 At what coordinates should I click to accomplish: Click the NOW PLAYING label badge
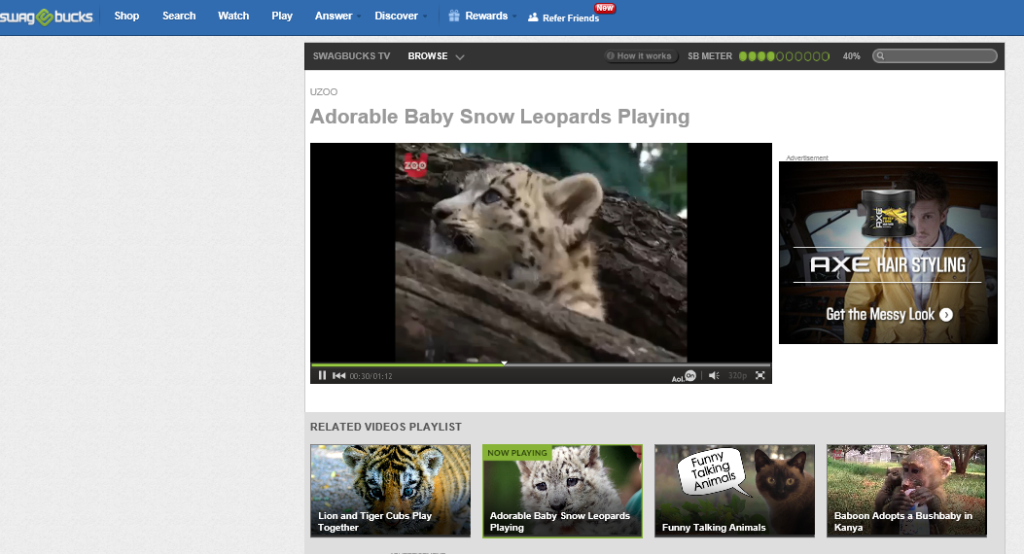(517, 453)
